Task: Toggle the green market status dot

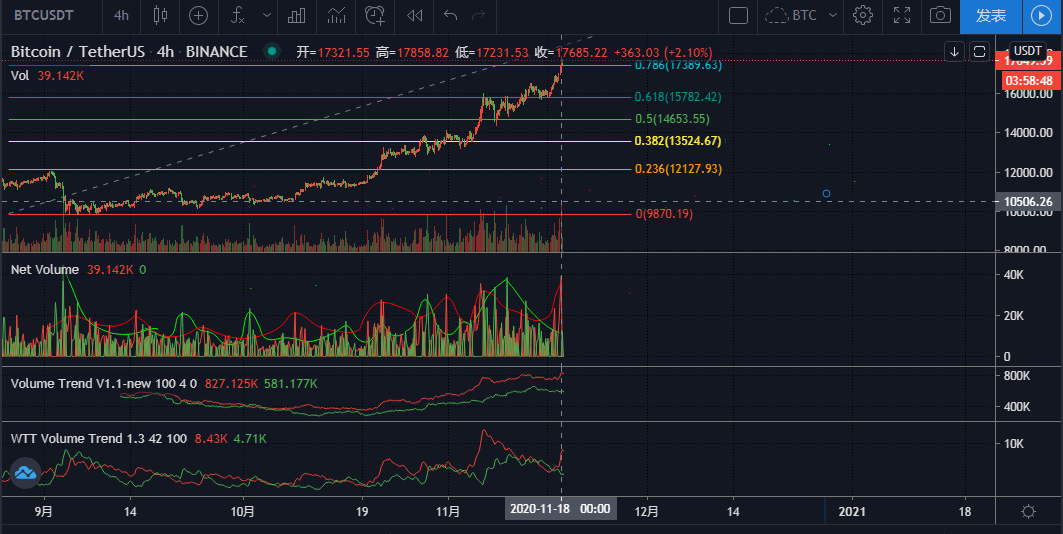Action: coord(271,52)
